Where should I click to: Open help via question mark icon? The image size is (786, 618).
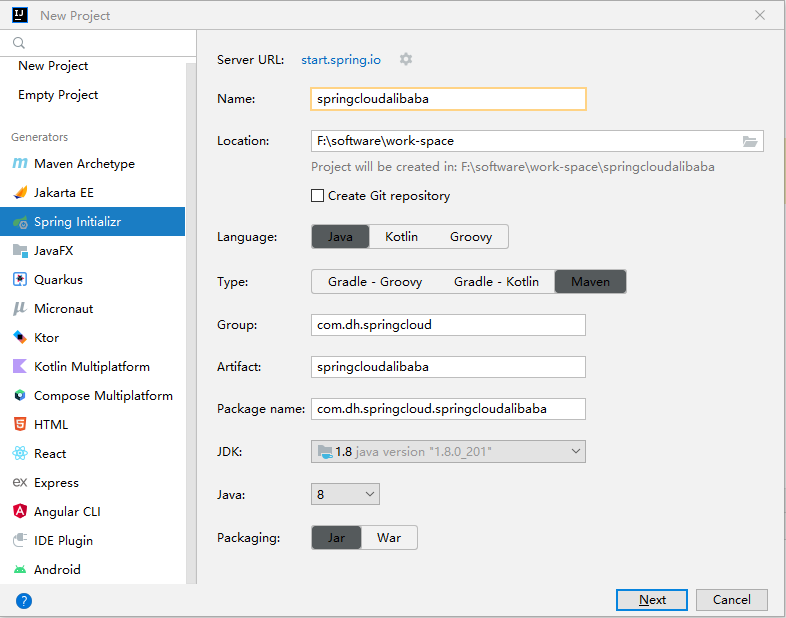click(x=24, y=600)
